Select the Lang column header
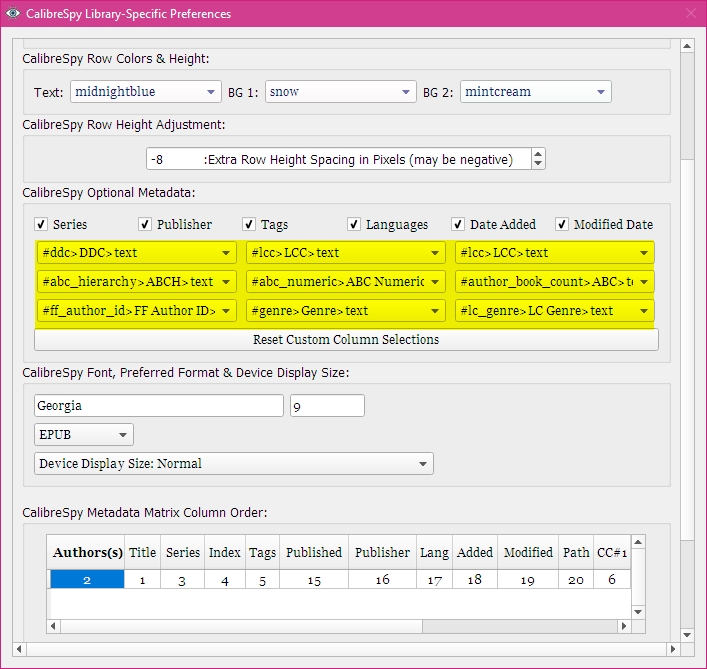The width and height of the screenshot is (707, 669). click(435, 552)
